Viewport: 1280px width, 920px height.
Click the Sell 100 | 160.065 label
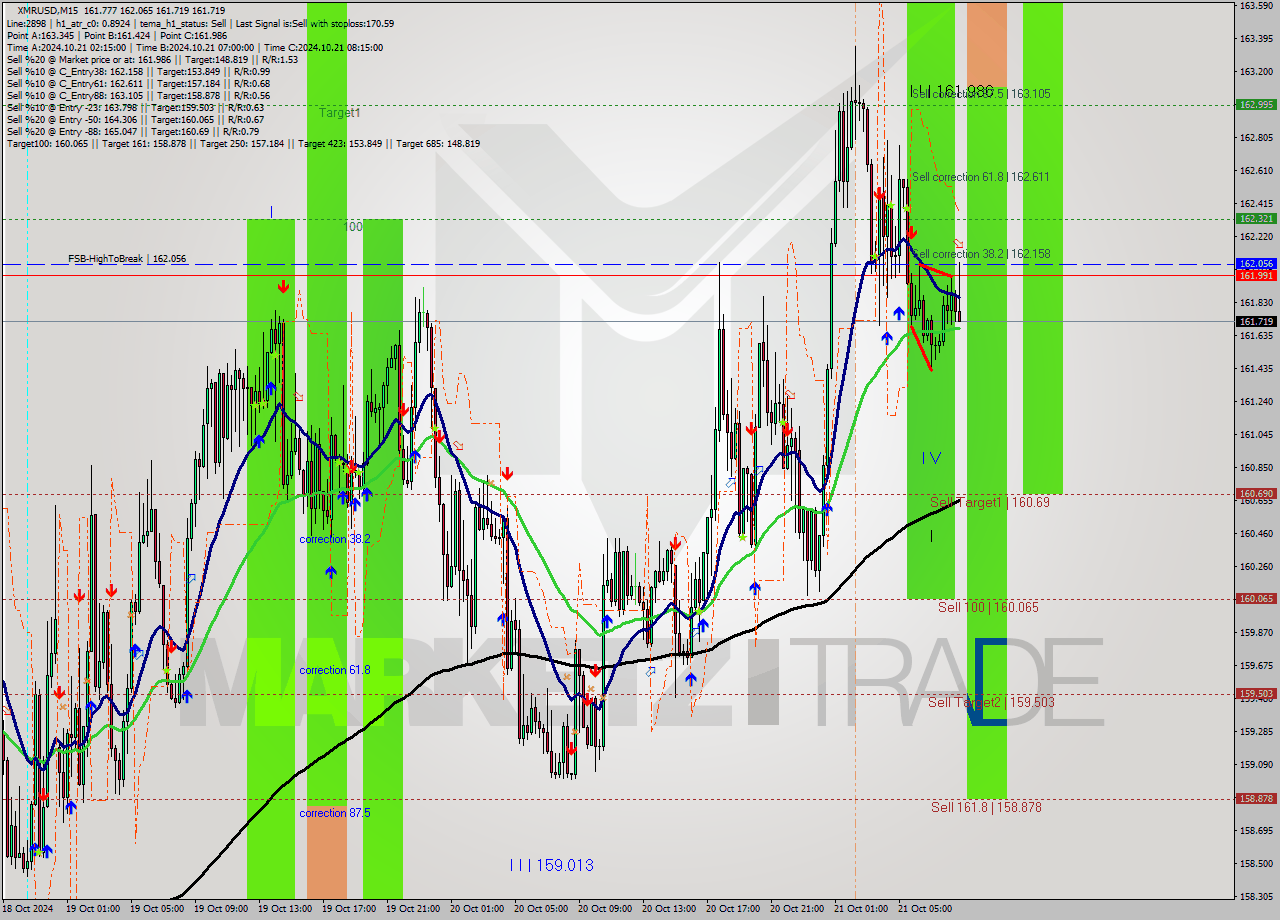988,607
